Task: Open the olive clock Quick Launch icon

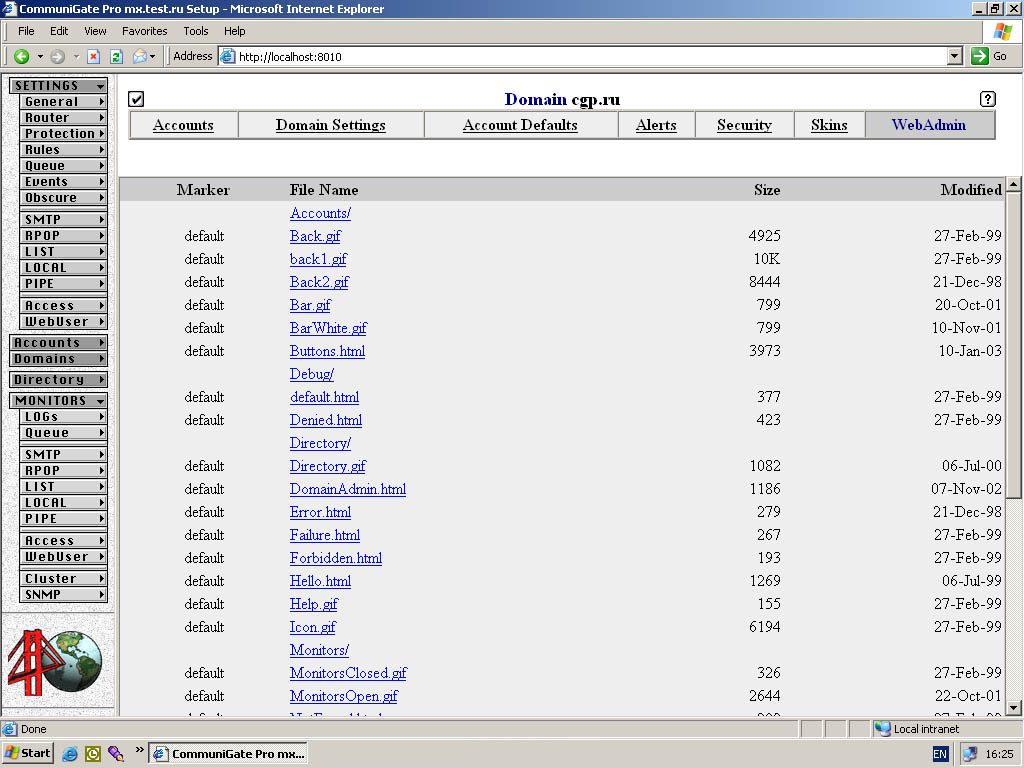Action: pos(93,754)
